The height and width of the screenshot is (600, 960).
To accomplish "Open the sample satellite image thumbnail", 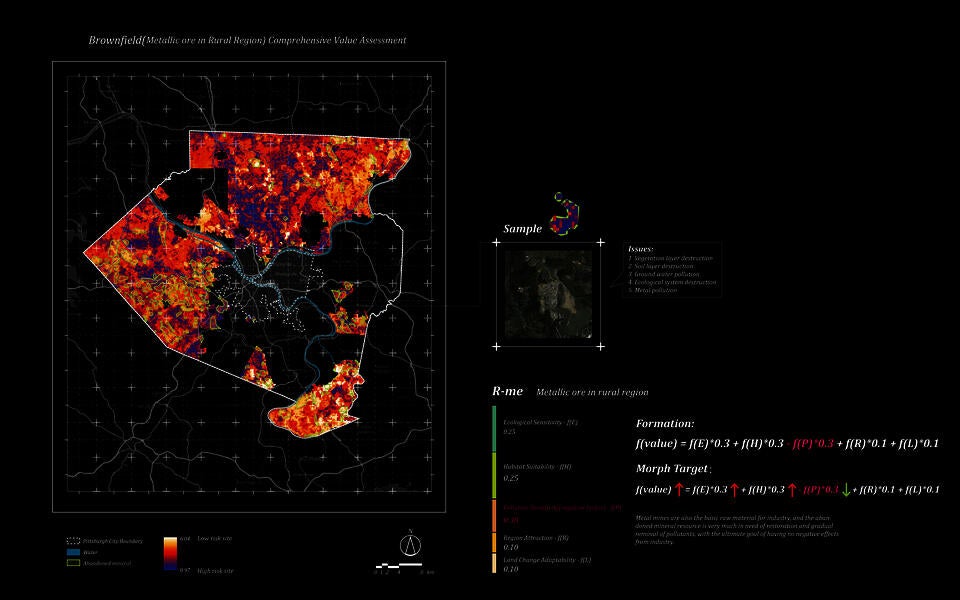I will tap(548, 294).
